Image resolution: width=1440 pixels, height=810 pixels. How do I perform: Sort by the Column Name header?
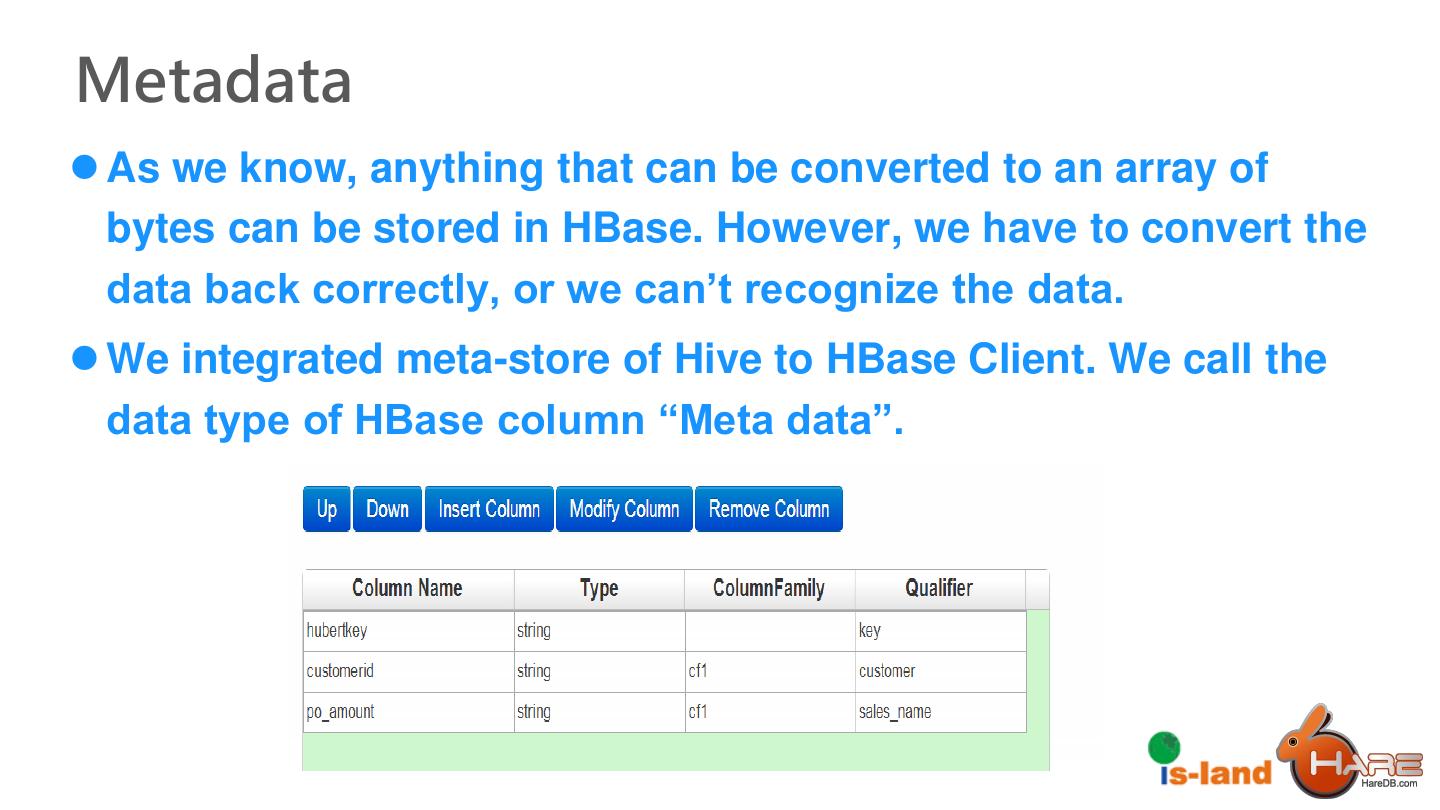pos(408,589)
